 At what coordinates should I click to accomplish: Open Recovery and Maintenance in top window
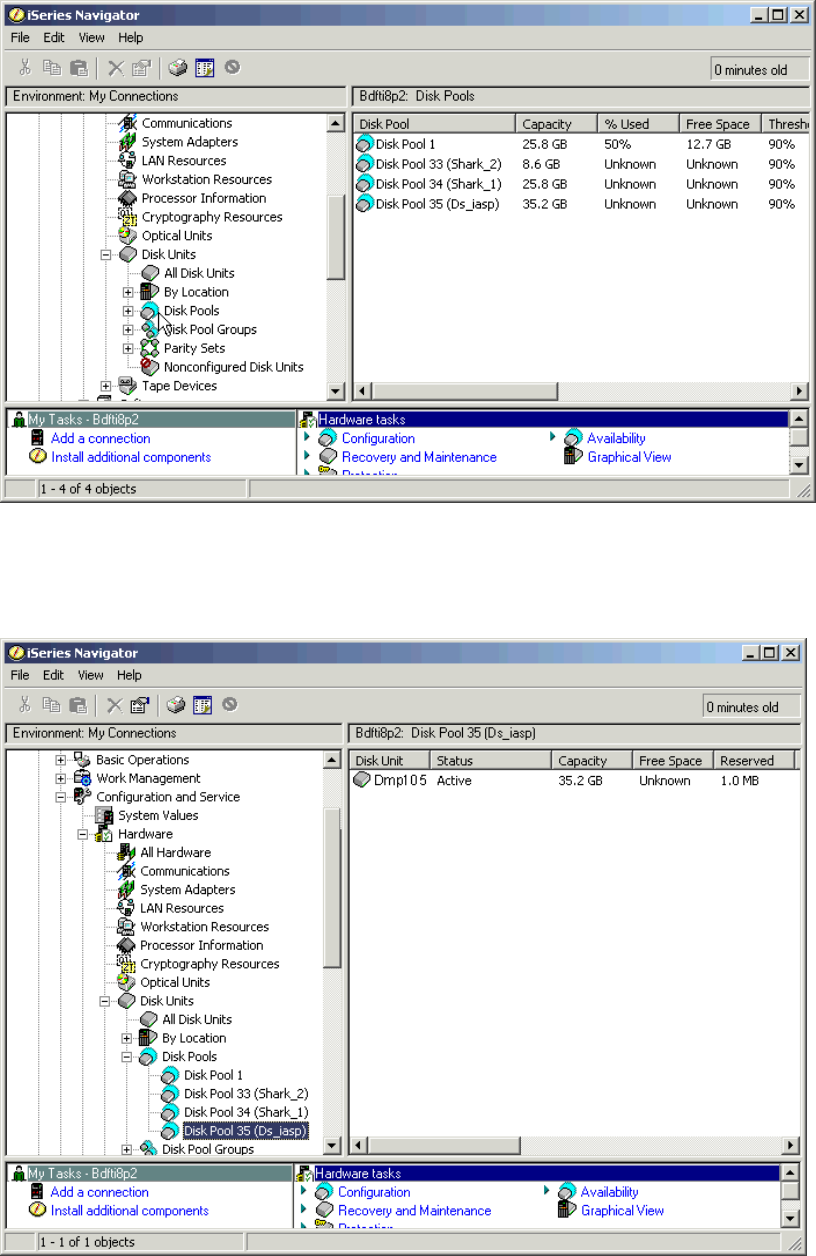coord(418,457)
